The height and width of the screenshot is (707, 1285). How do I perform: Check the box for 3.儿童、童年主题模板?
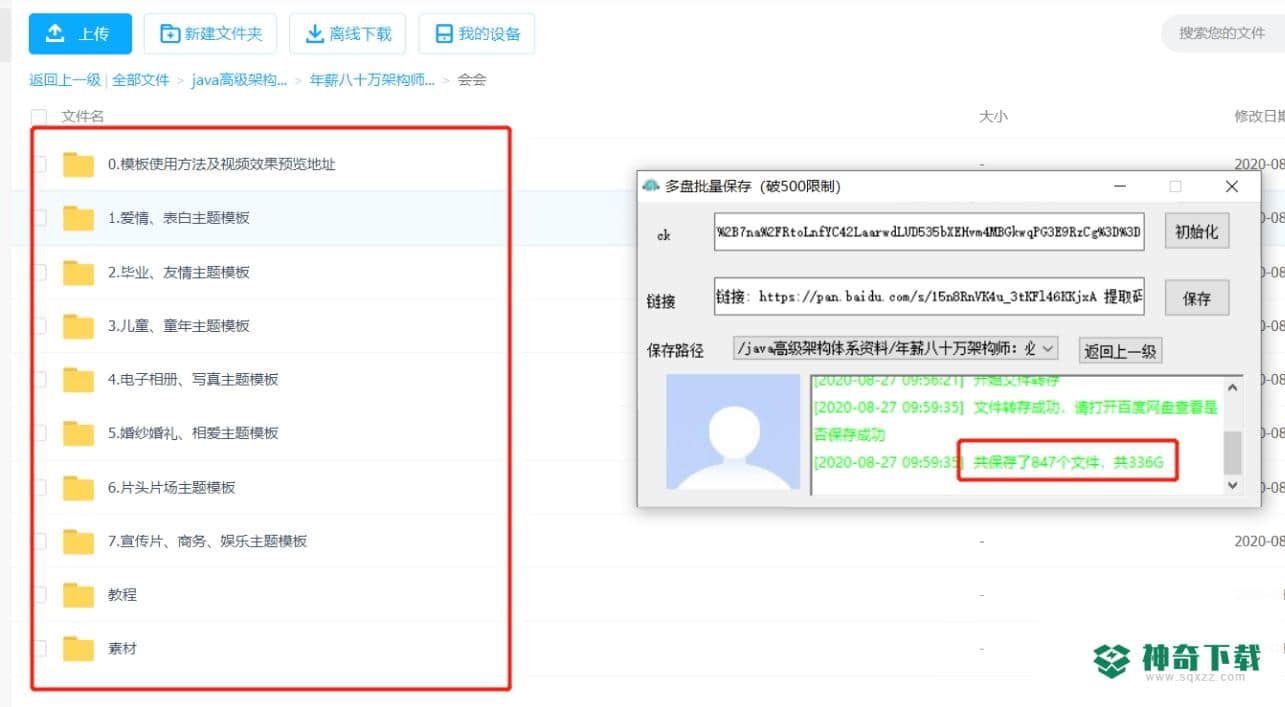tap(39, 326)
